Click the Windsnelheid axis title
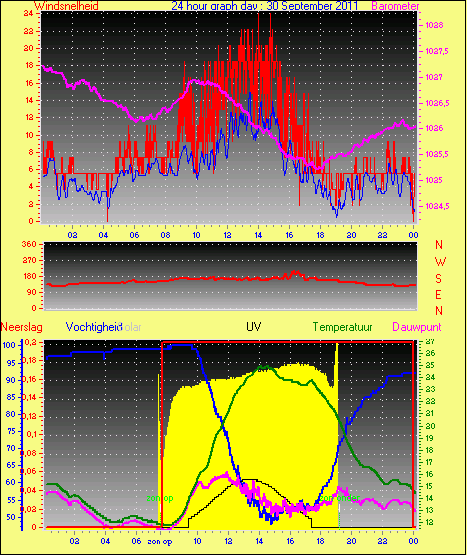The image size is (467, 555). coord(66,6)
